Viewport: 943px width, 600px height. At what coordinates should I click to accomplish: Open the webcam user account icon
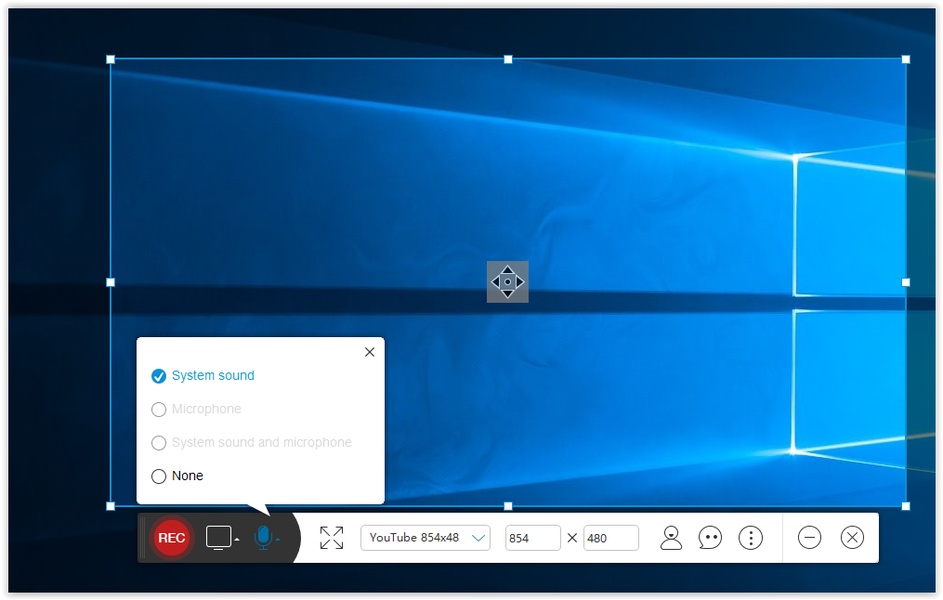(x=671, y=538)
